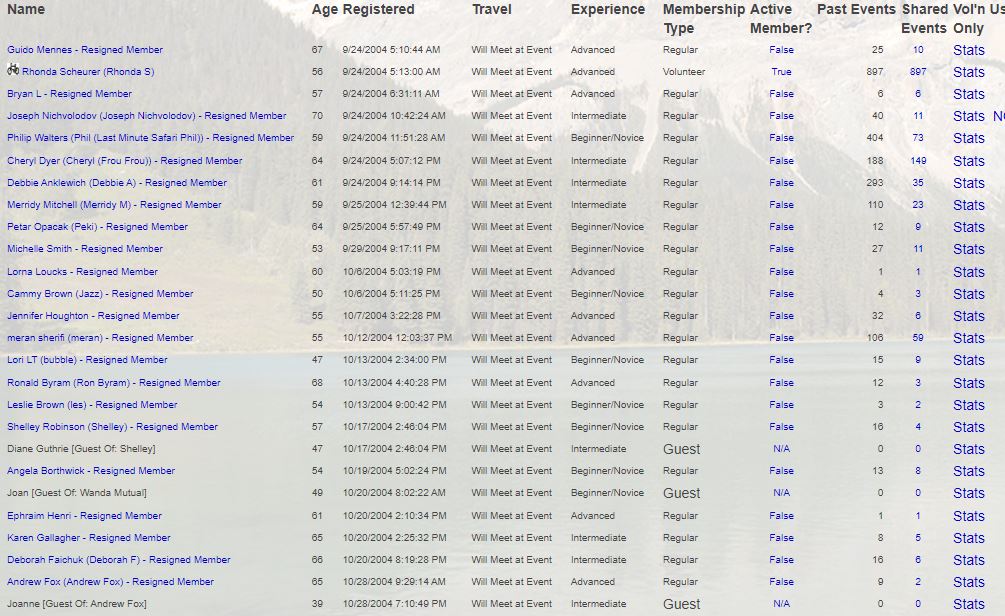Open meran sherifi member link
1005x616 pixels.
(100, 338)
